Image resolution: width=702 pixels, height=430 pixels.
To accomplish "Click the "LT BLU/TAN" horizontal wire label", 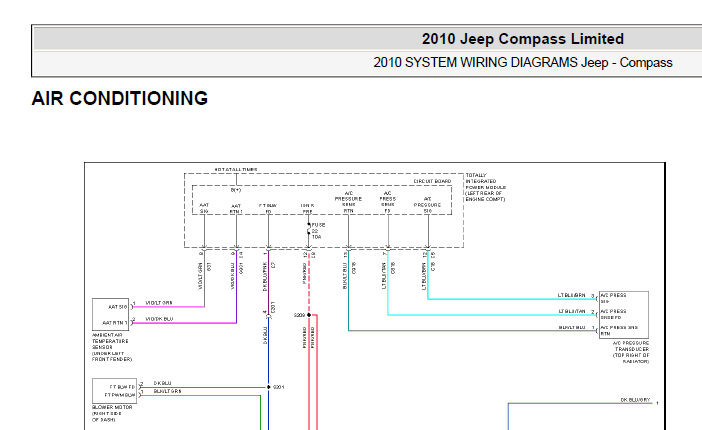I will 572,311.
